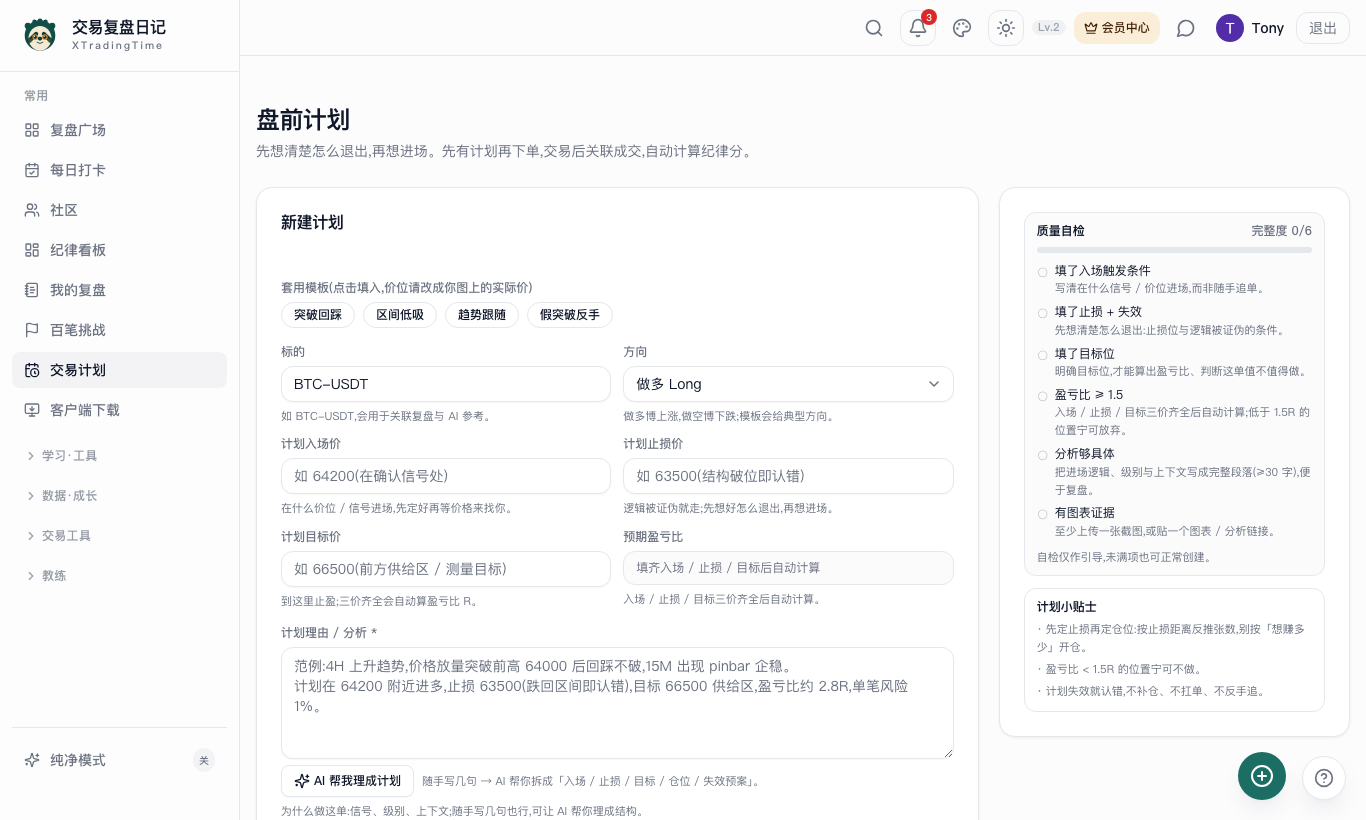Apply the 区间低吸 template
Screen dimensions: 1366x820
click(400, 315)
